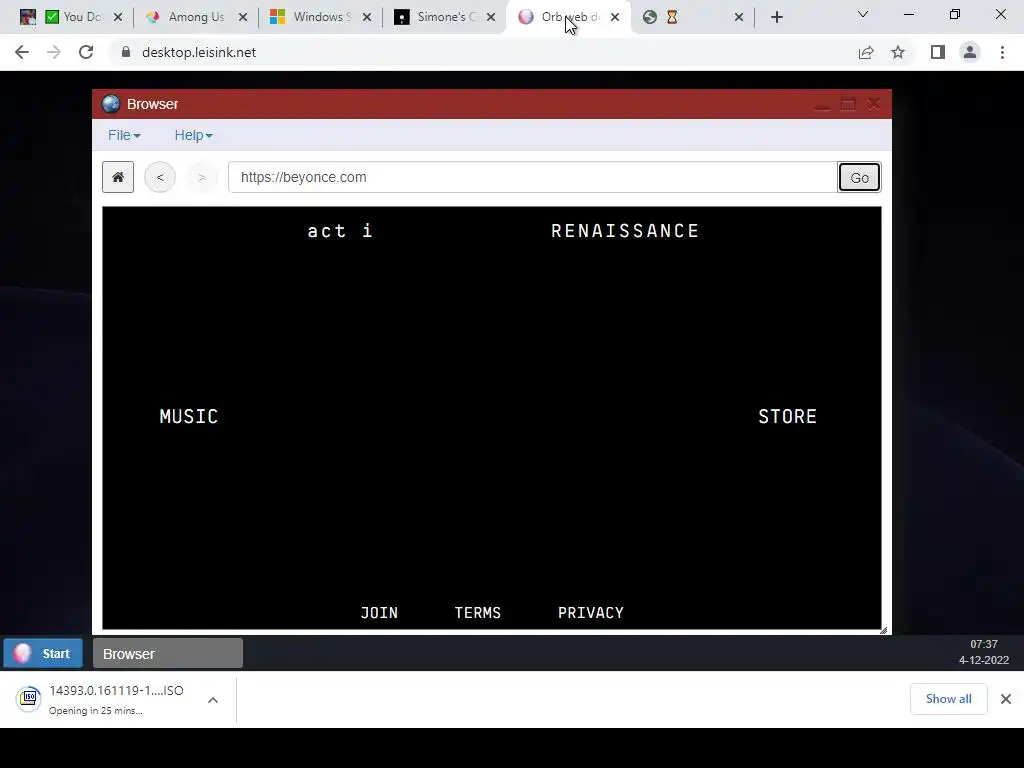
Task: Open the PRIVACY link
Action: point(591,613)
